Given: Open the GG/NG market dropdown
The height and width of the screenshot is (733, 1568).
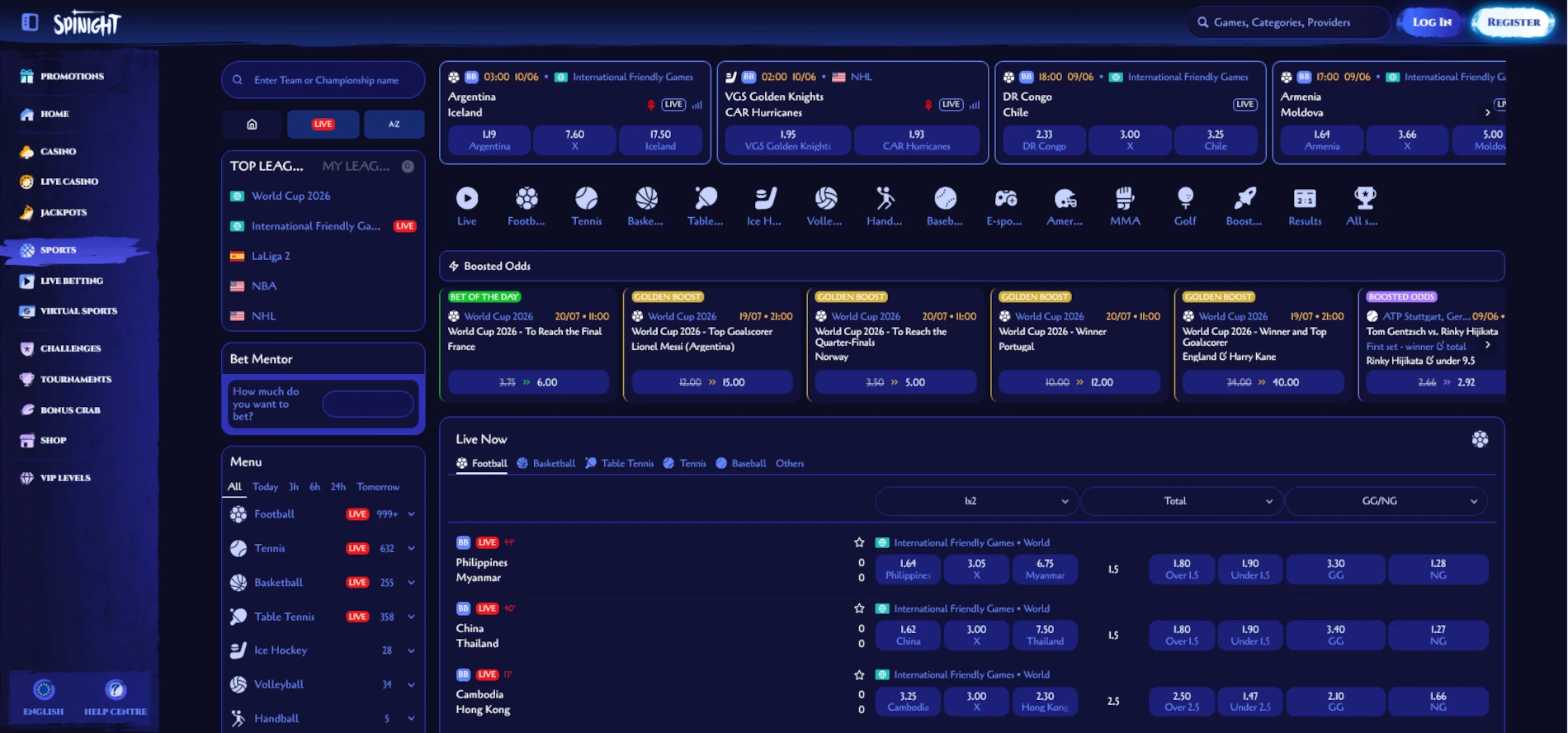Looking at the screenshot, I should coord(1386,501).
